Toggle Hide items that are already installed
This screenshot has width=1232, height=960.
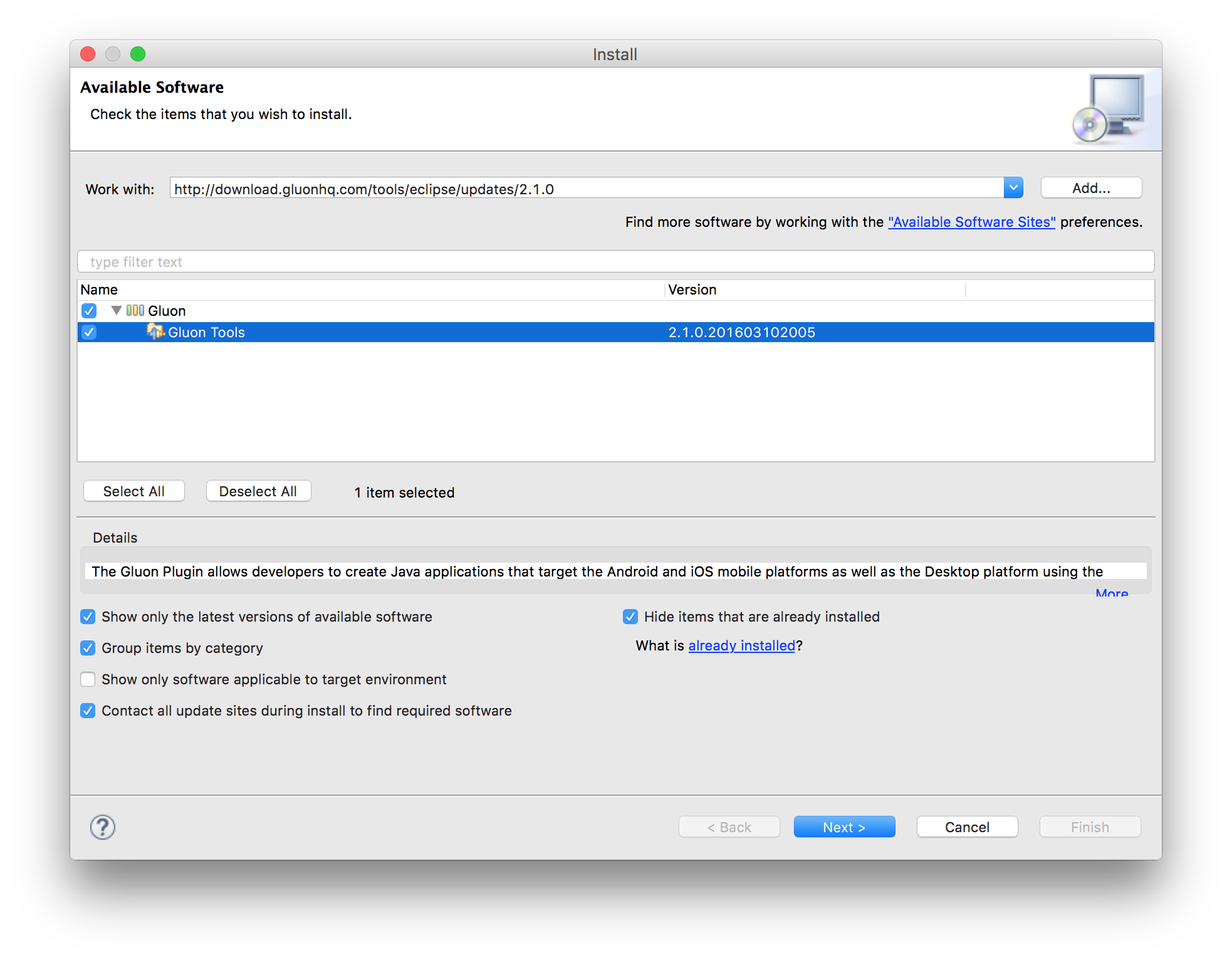click(630, 617)
